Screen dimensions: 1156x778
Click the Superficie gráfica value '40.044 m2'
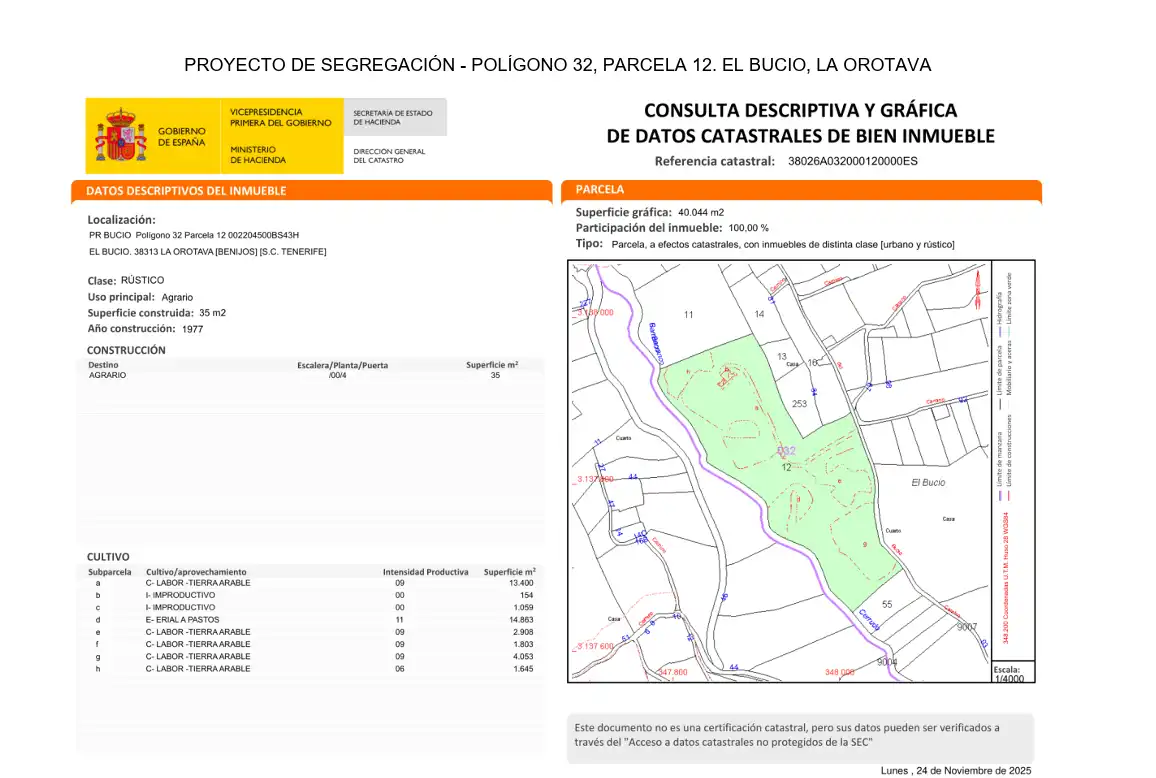[x=701, y=212]
